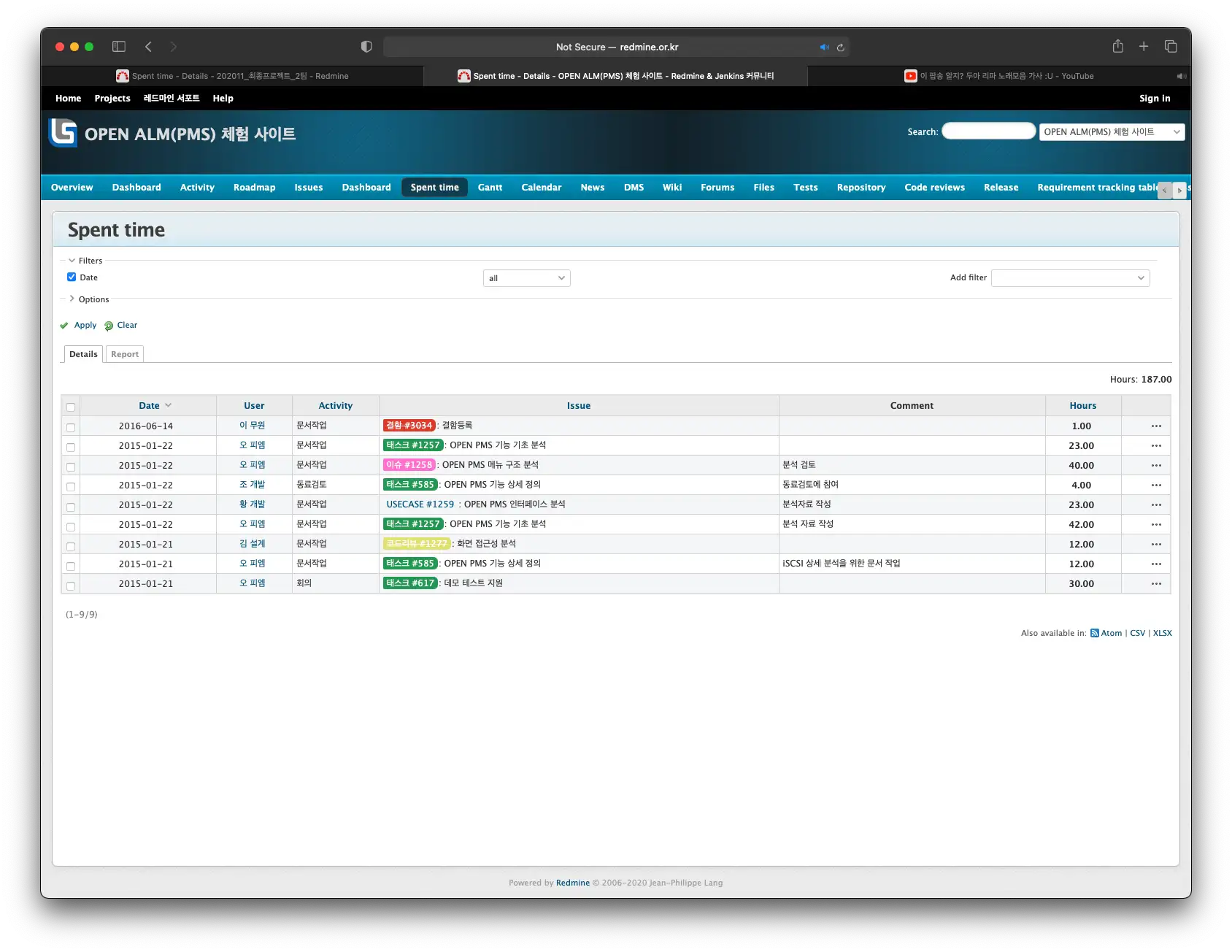Go back with the browser back arrow
The image size is (1232, 952).
coord(148,47)
